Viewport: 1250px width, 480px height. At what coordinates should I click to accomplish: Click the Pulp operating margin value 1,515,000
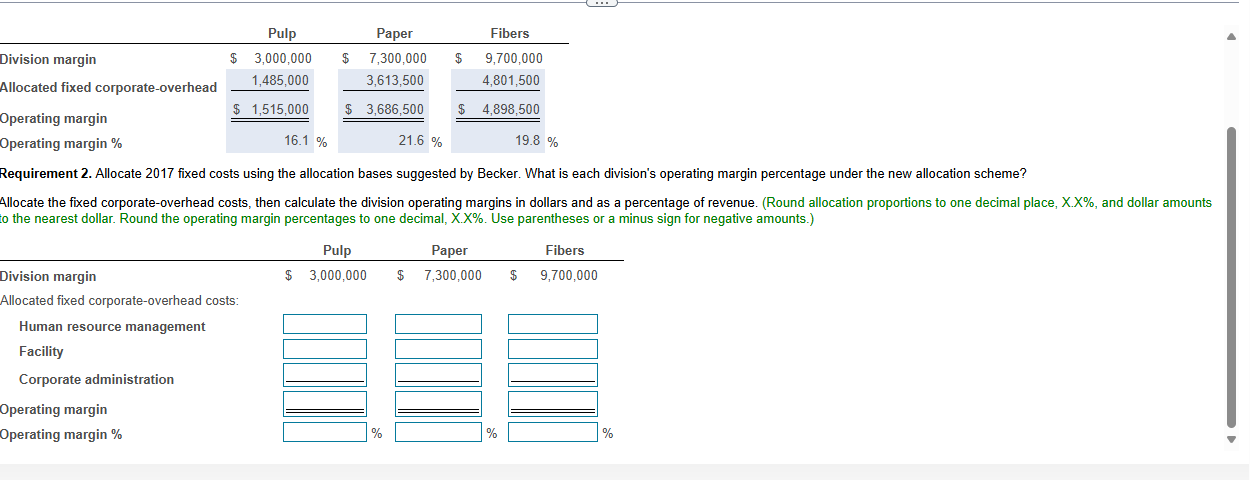(280, 109)
